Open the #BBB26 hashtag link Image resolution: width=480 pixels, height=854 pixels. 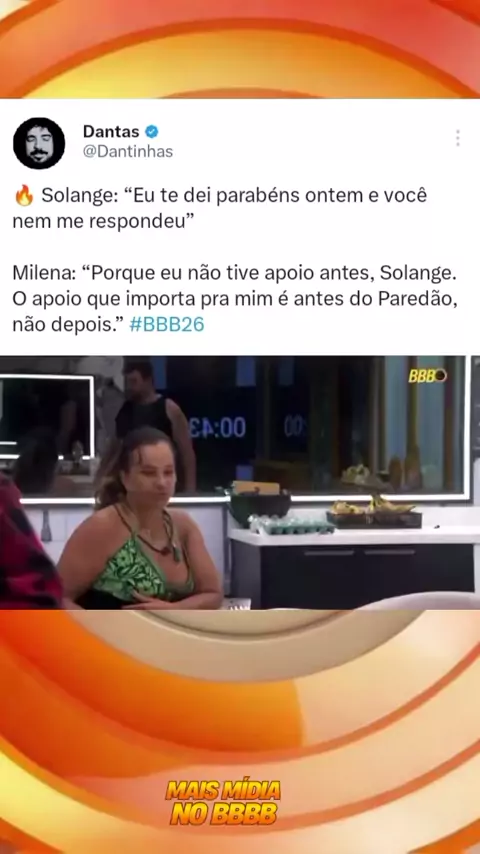tap(167, 325)
